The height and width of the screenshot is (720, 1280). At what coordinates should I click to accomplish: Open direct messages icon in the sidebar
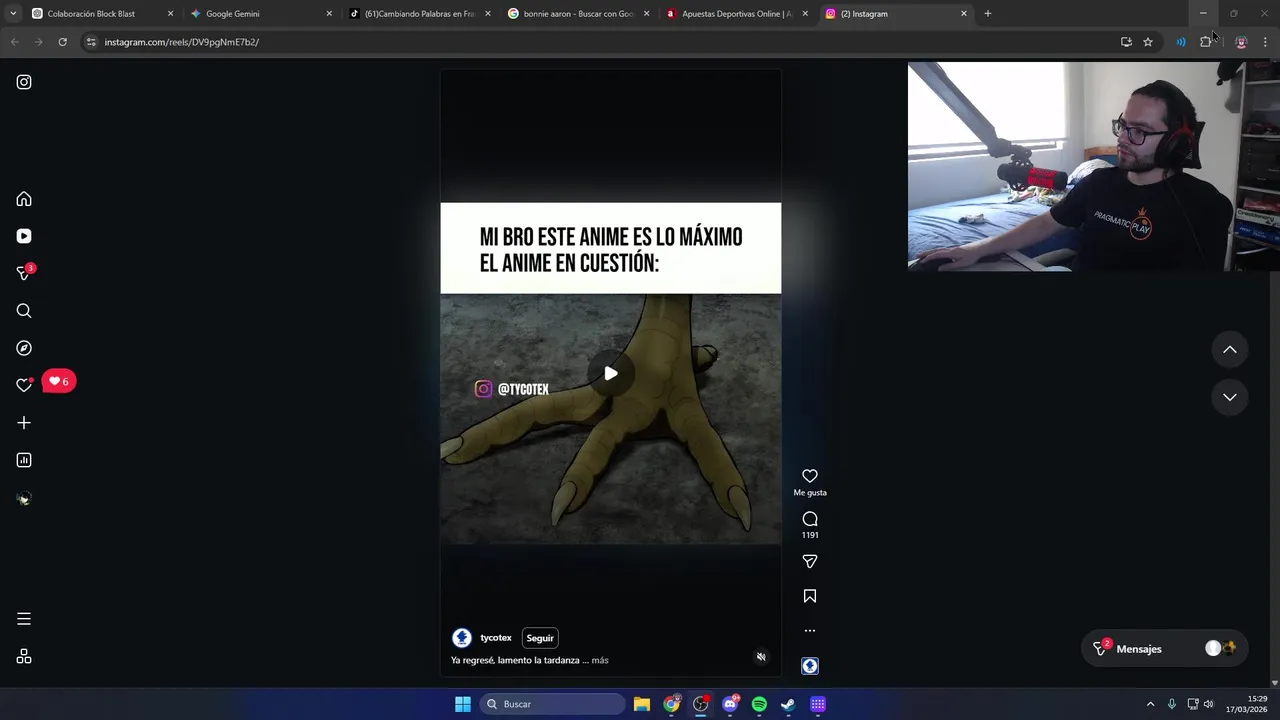pyautogui.click(x=24, y=273)
